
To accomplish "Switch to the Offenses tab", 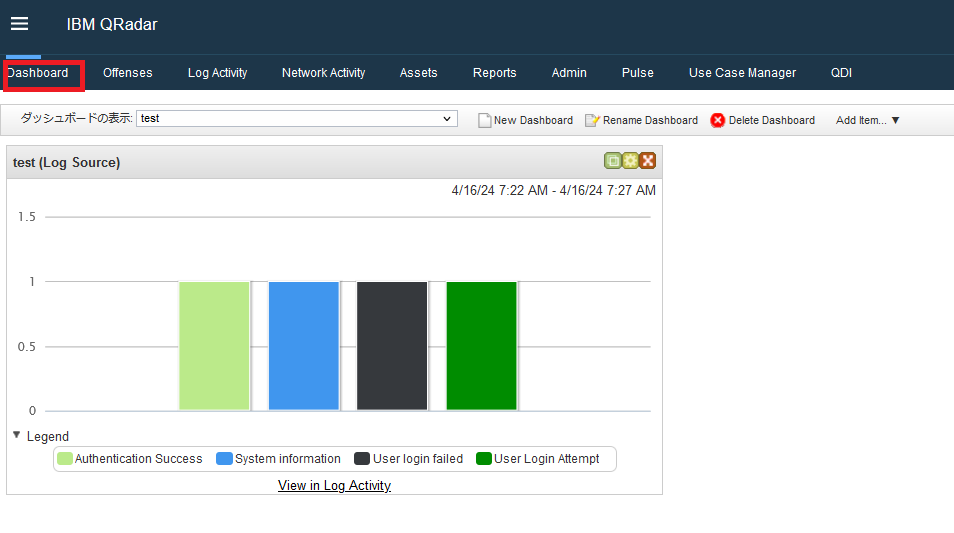I will (128, 73).
